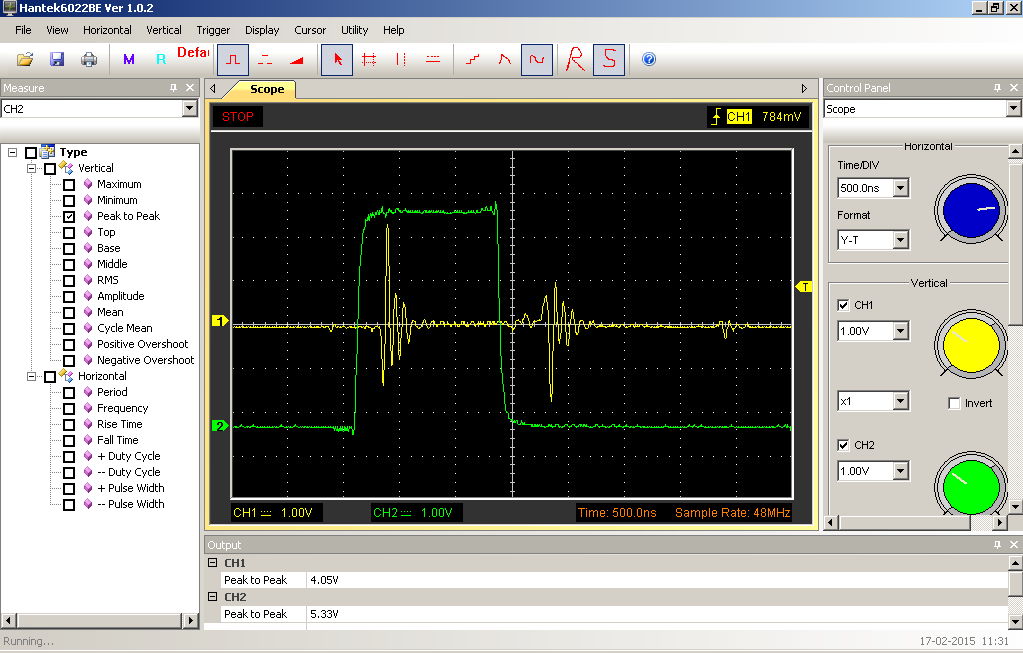Collapse the Horizontal tree node

coord(31,376)
